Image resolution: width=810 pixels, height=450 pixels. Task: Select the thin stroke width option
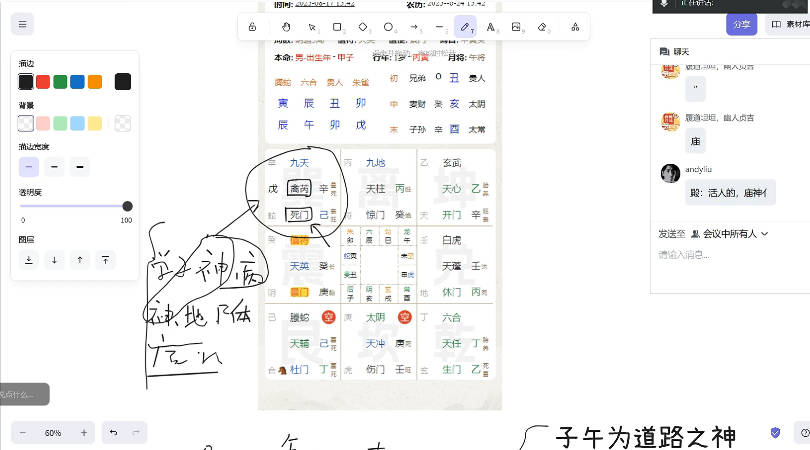(29, 167)
